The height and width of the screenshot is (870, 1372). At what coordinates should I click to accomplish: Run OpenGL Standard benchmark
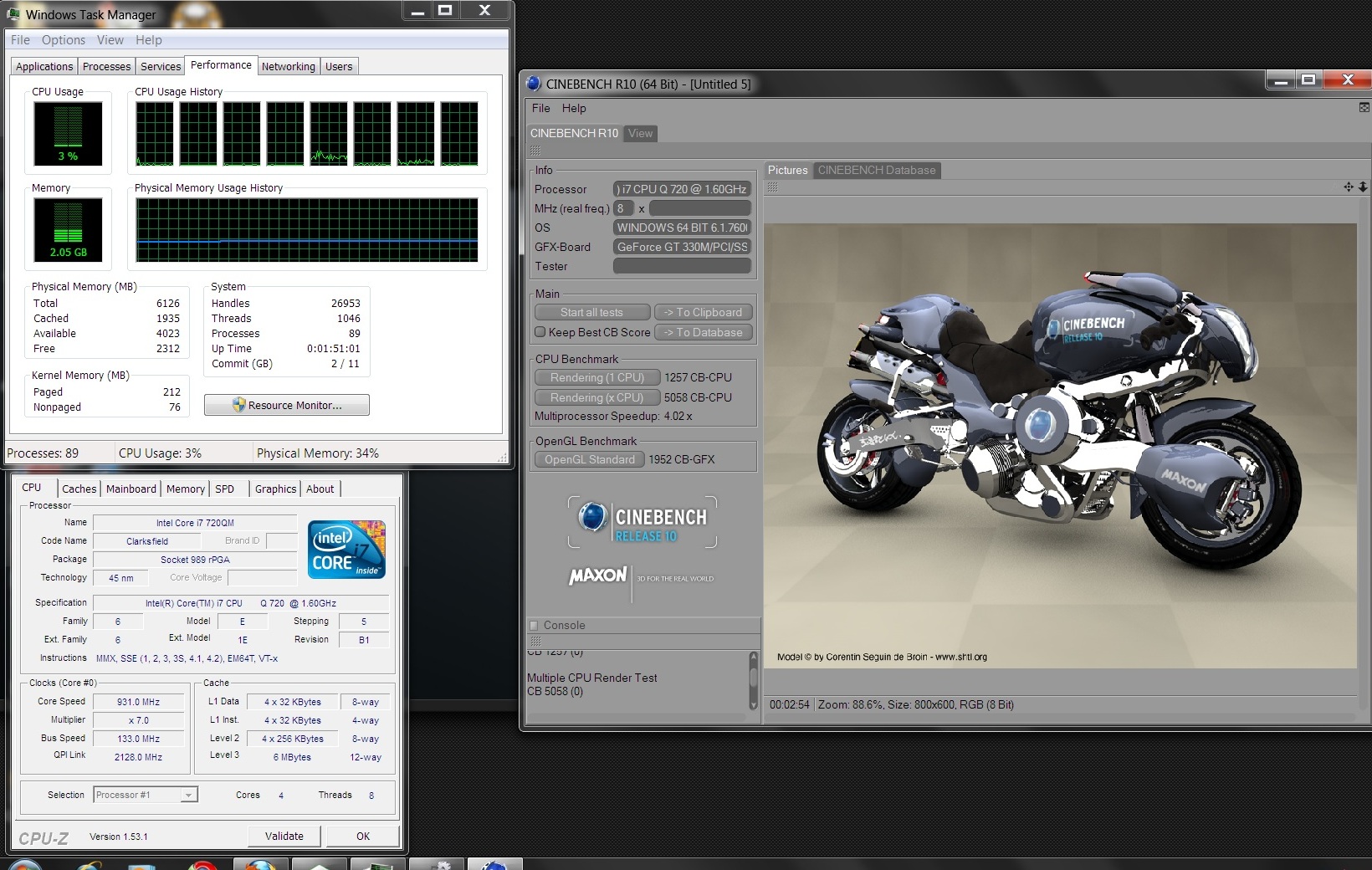[x=590, y=459]
